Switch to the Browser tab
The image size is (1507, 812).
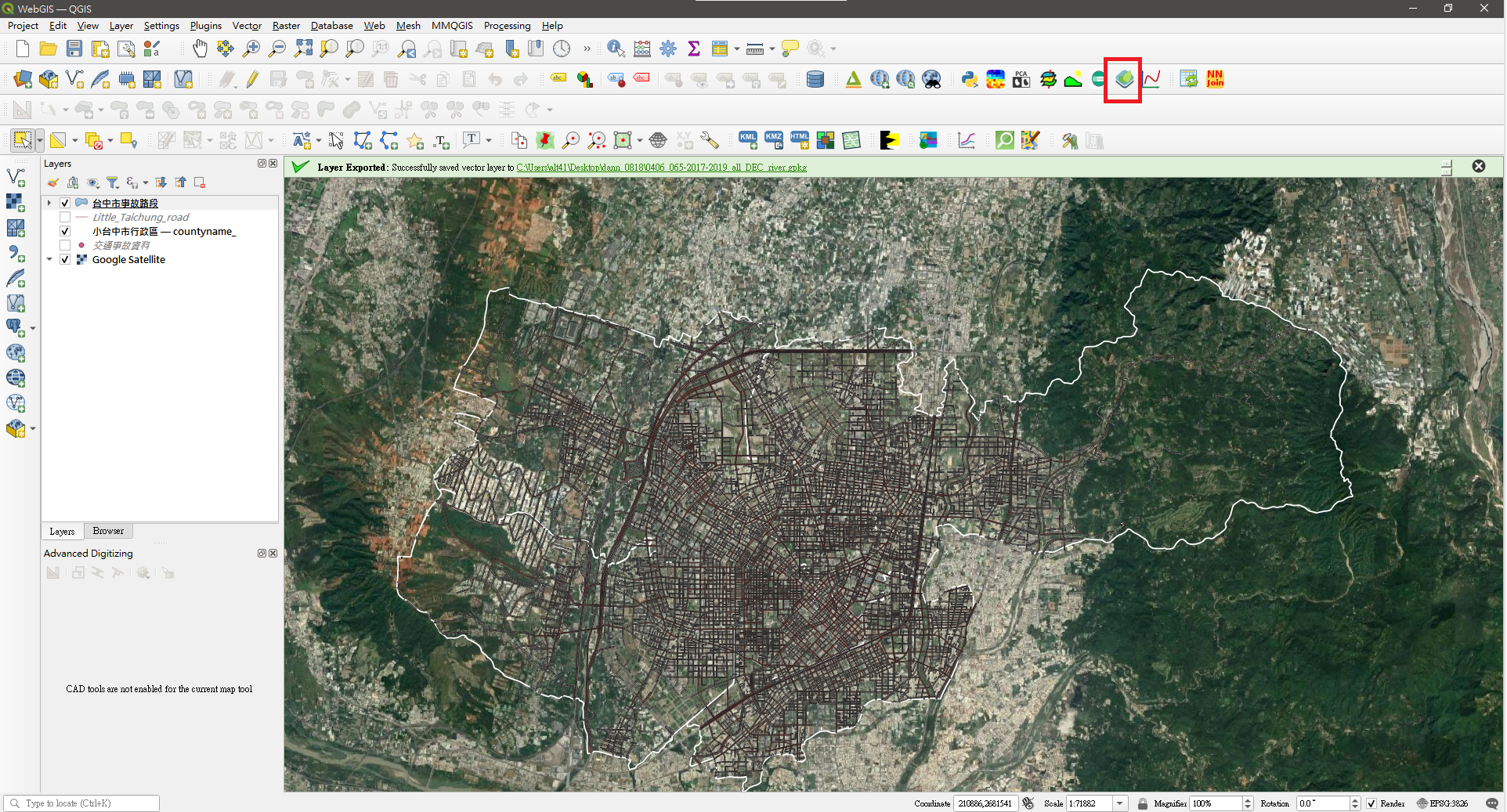[107, 531]
